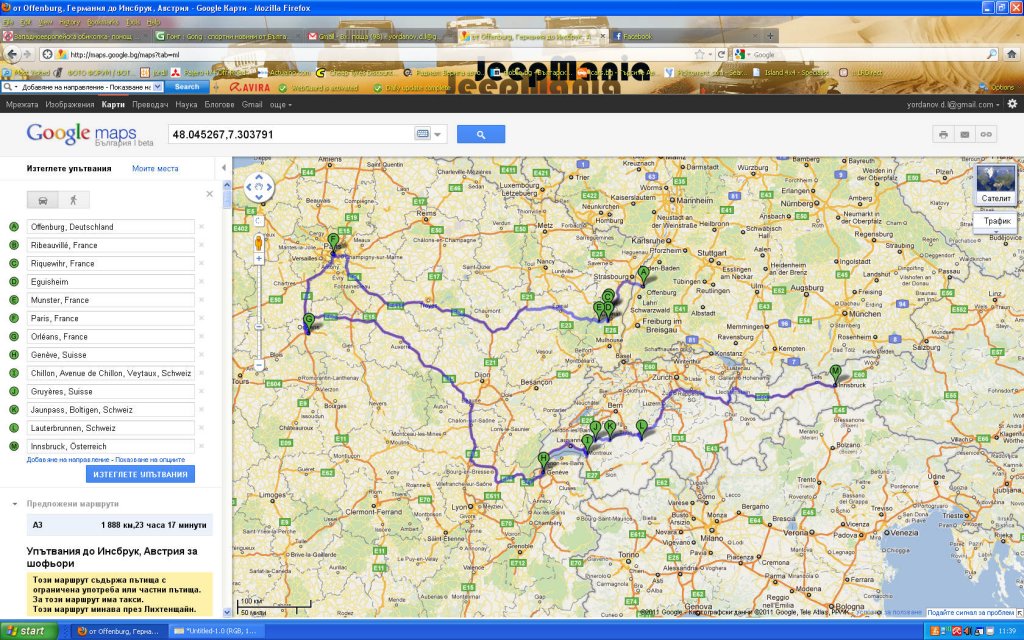Open the Изображения link in Google bar

pyautogui.click(x=70, y=104)
